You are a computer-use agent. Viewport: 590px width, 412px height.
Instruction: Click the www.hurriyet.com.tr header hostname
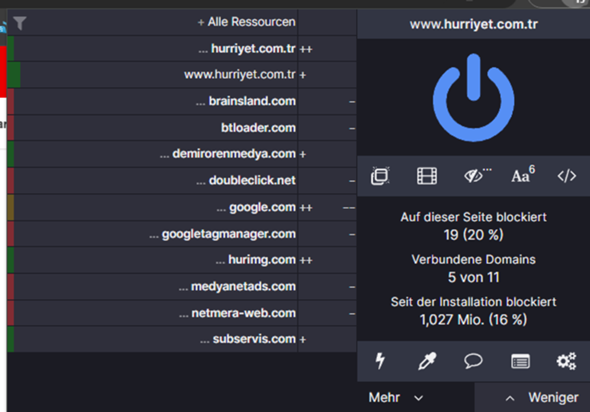[x=473, y=24]
